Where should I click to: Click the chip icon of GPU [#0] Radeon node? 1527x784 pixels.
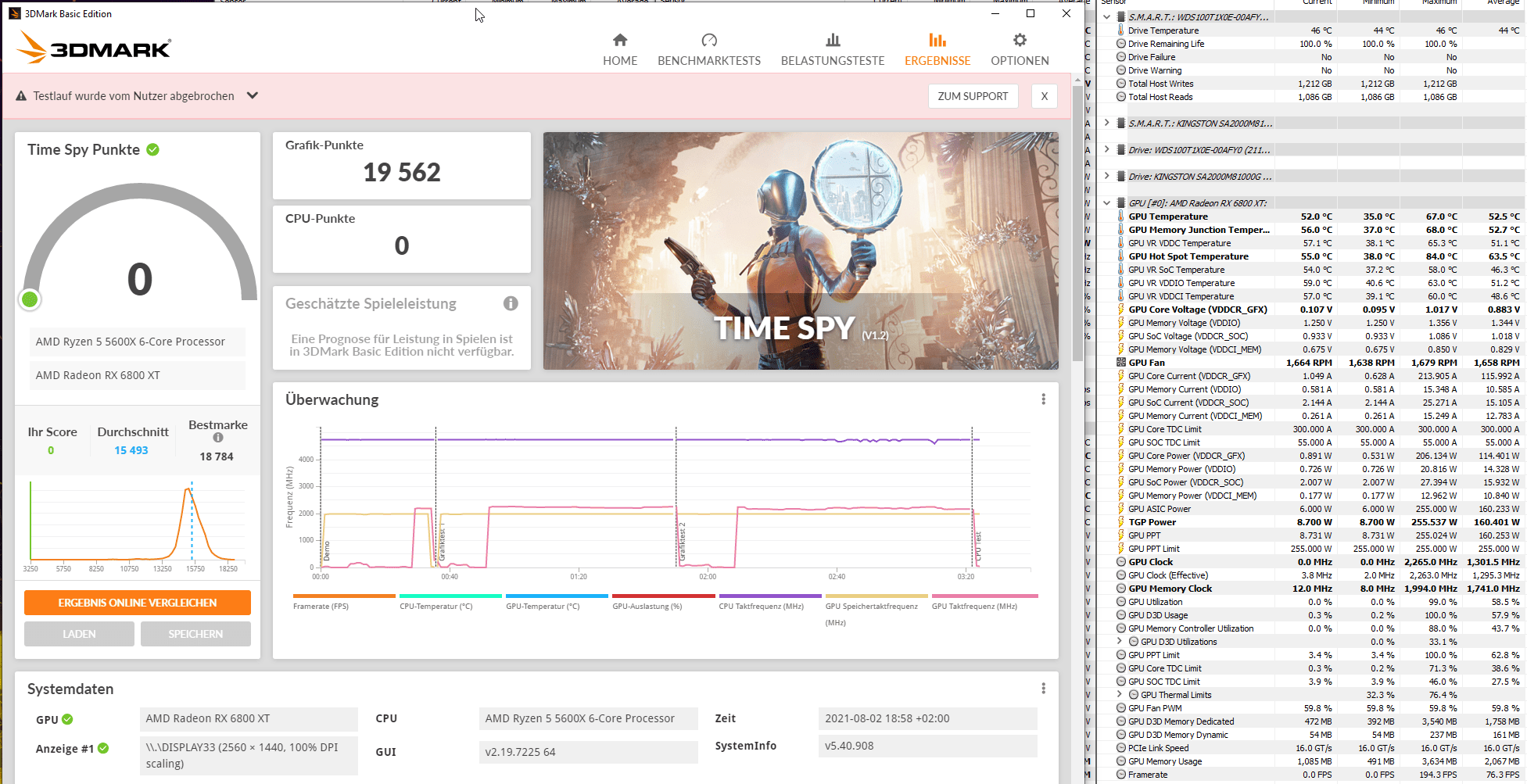click(x=1121, y=202)
